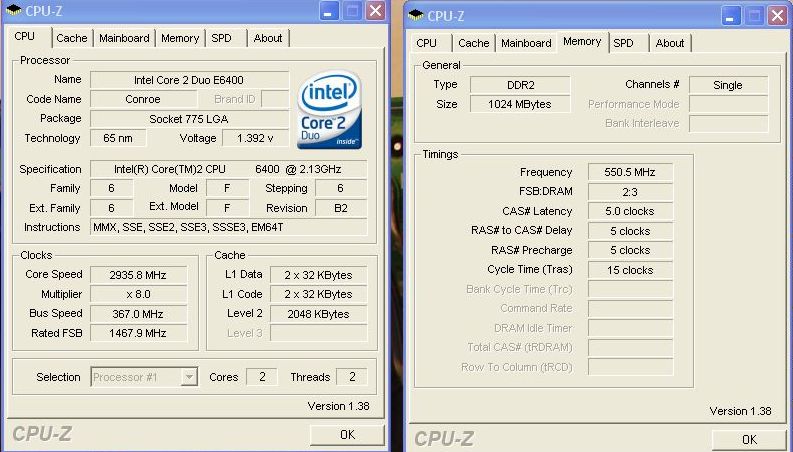Click the CAS# Latency value 5.0 clocks
Image resolution: width=793 pixels, height=452 pixels.
pos(630,211)
